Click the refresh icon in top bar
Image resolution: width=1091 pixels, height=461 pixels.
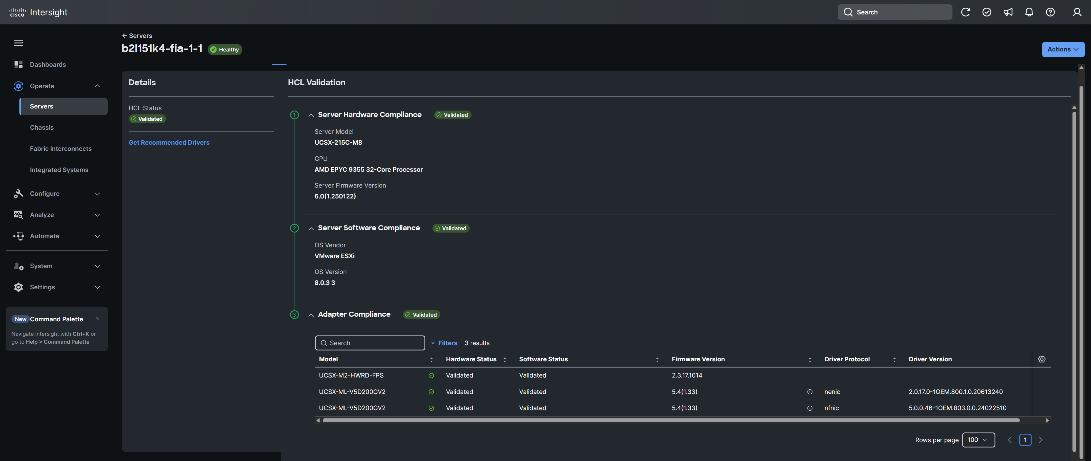tap(965, 12)
